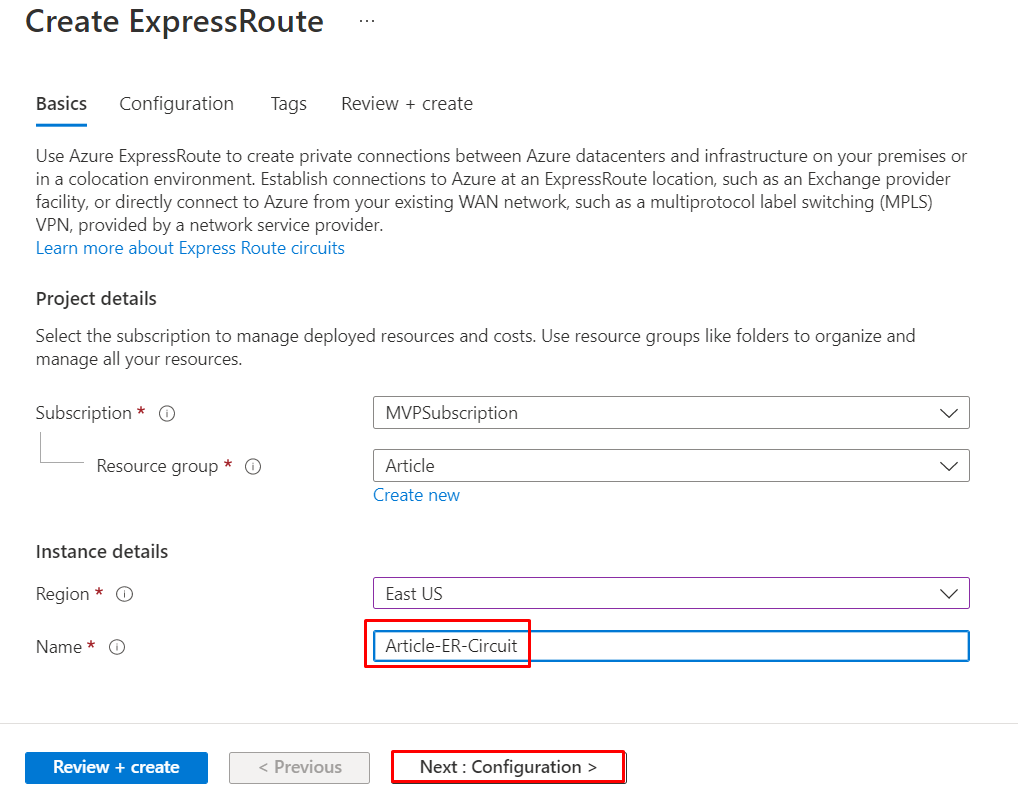Viewport: 1018px width, 805px height.
Task: Switch to the Configuration tab
Action: click(x=176, y=103)
